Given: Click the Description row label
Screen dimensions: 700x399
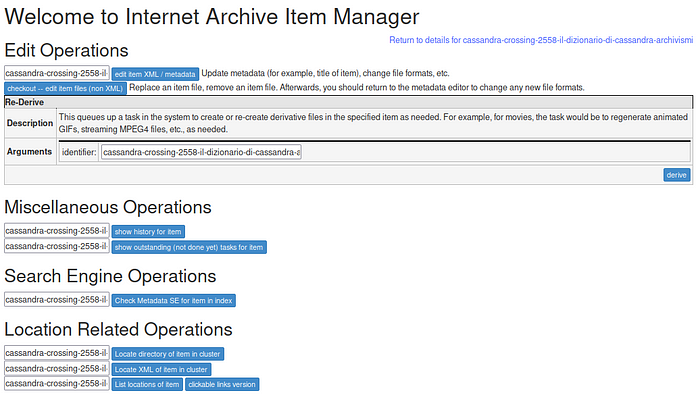Looking at the screenshot, I should pos(30,123).
